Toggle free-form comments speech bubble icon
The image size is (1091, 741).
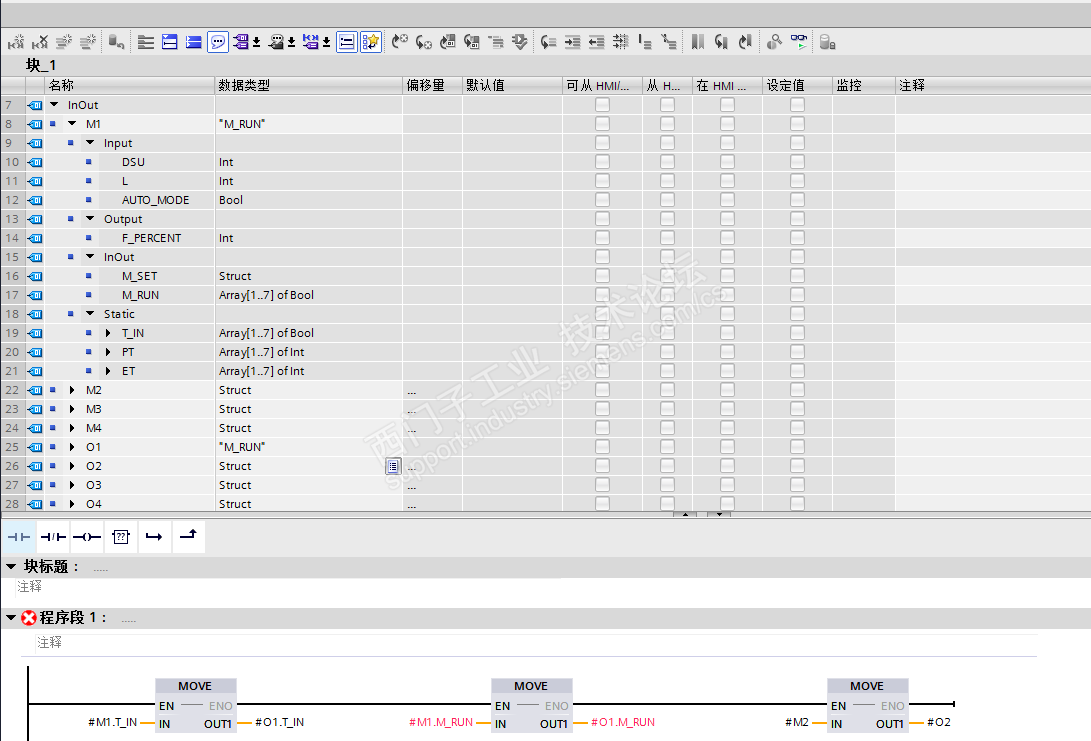click(218, 42)
